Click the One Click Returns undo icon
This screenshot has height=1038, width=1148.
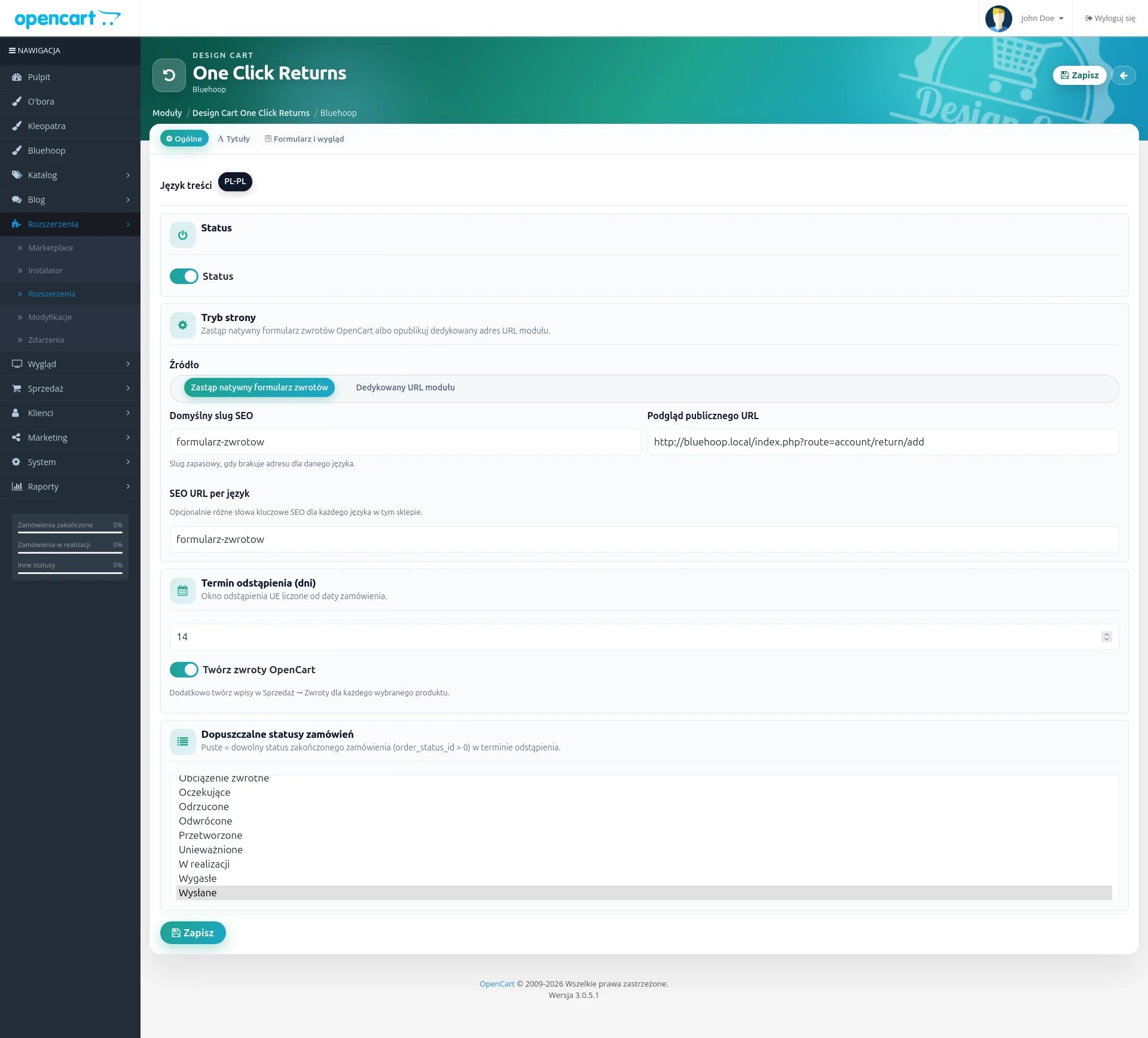(169, 75)
